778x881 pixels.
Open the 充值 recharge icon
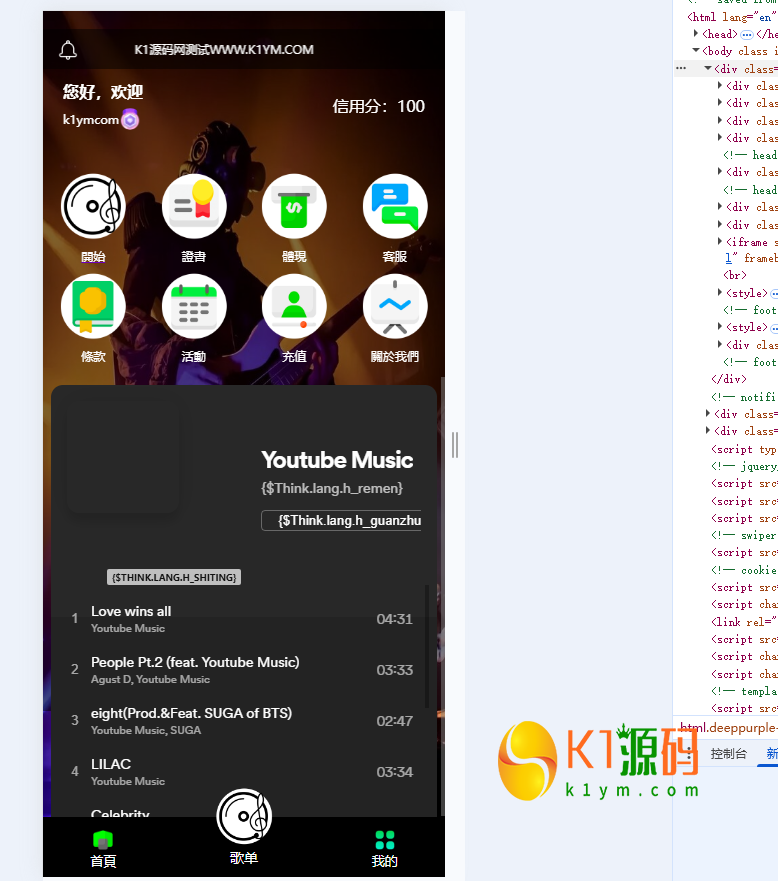click(x=294, y=306)
